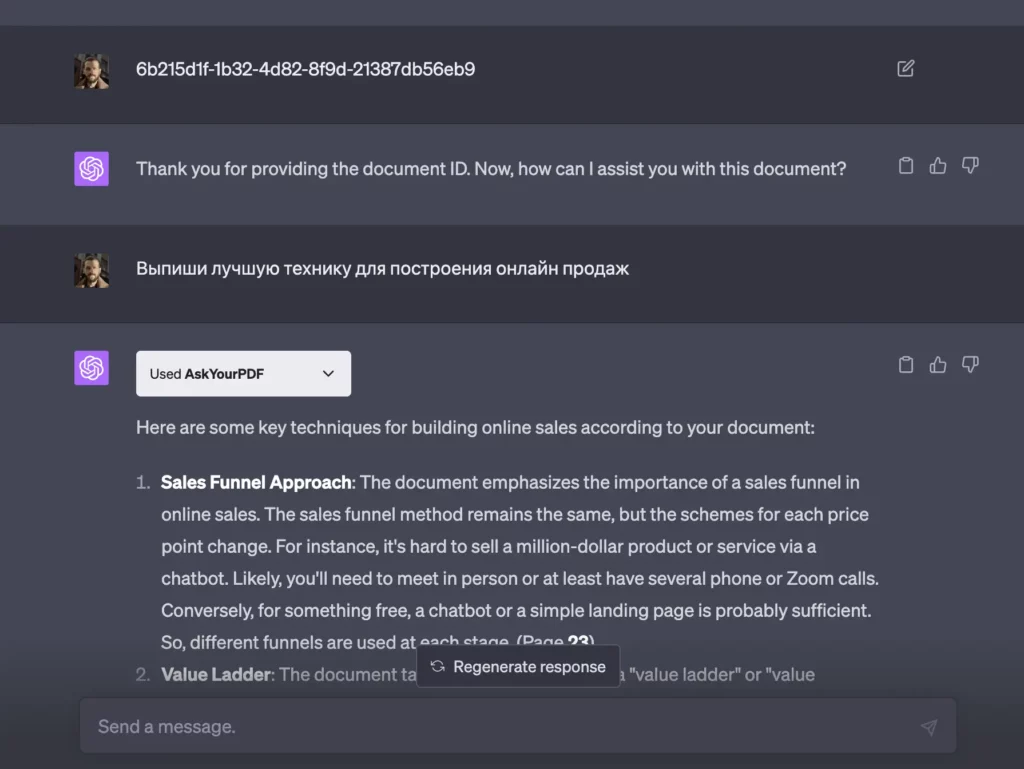Image resolution: width=1024 pixels, height=769 pixels.
Task: Click the ChatGPT logo beside the AskYourPDF response
Action: pos(91,368)
